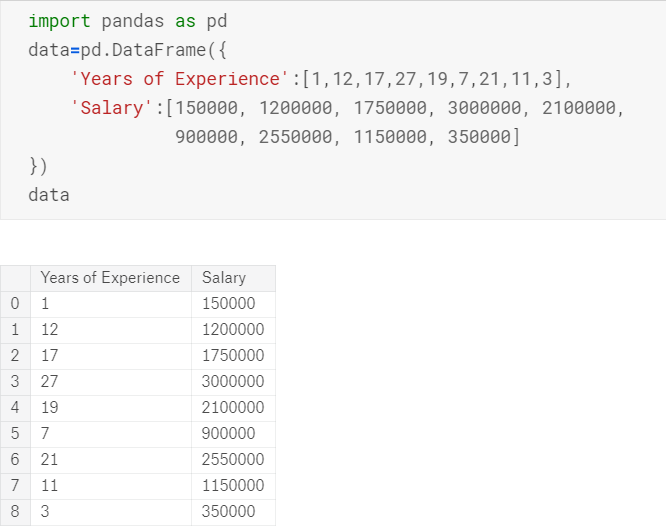Click experience value 17 in table row 2
Image resolution: width=666 pixels, height=527 pixels.
(x=49, y=356)
